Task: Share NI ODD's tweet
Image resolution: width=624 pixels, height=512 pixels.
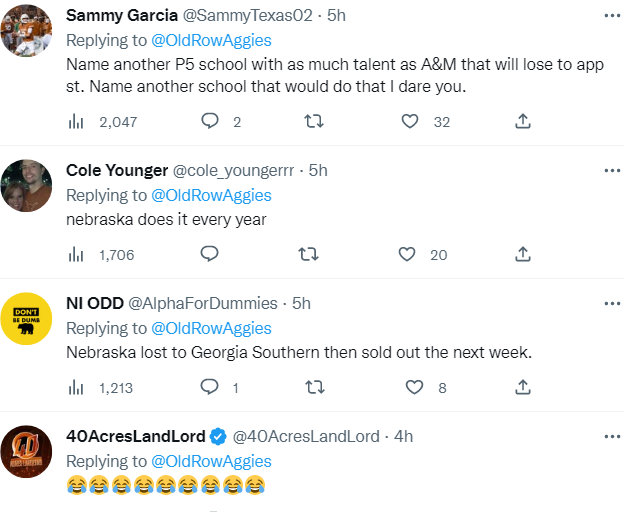Action: [522, 387]
